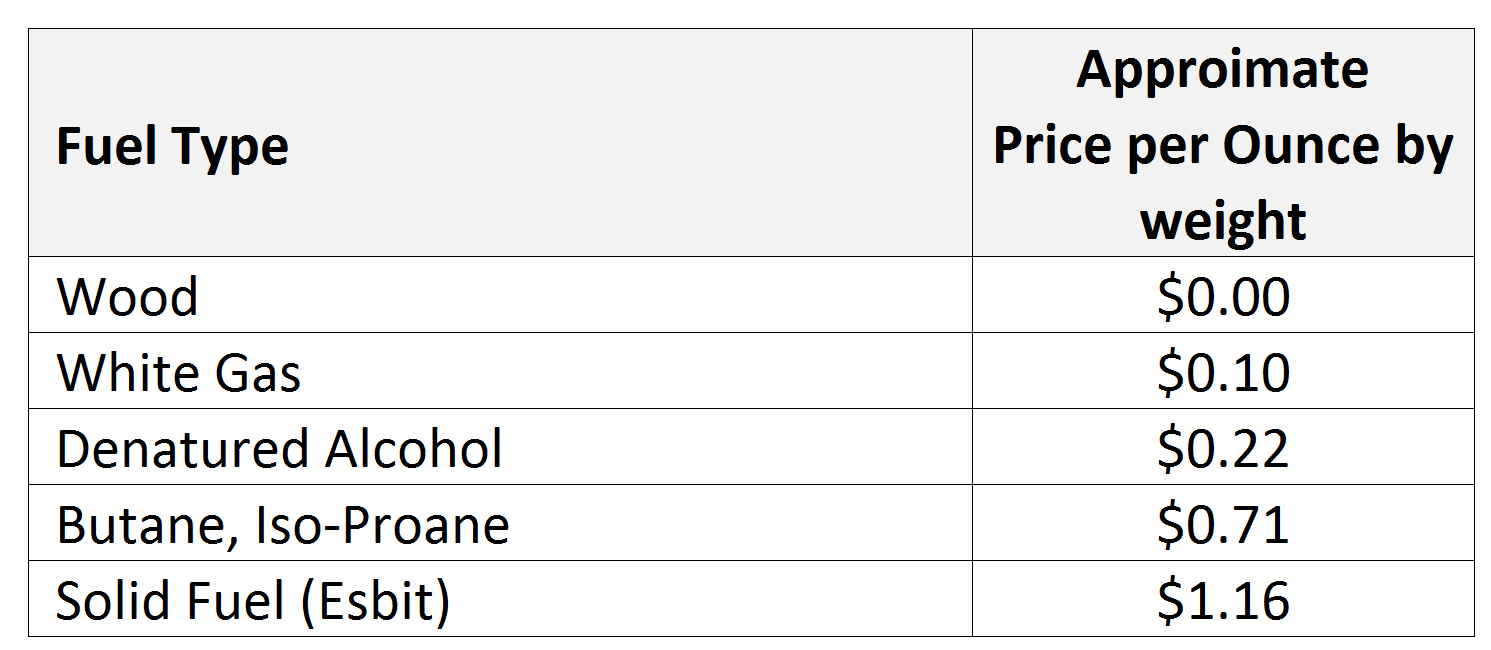Image resolution: width=1491 pixels, height=650 pixels.
Task: Click the "(Esbit)" text in the last row
Action: click(x=378, y=601)
